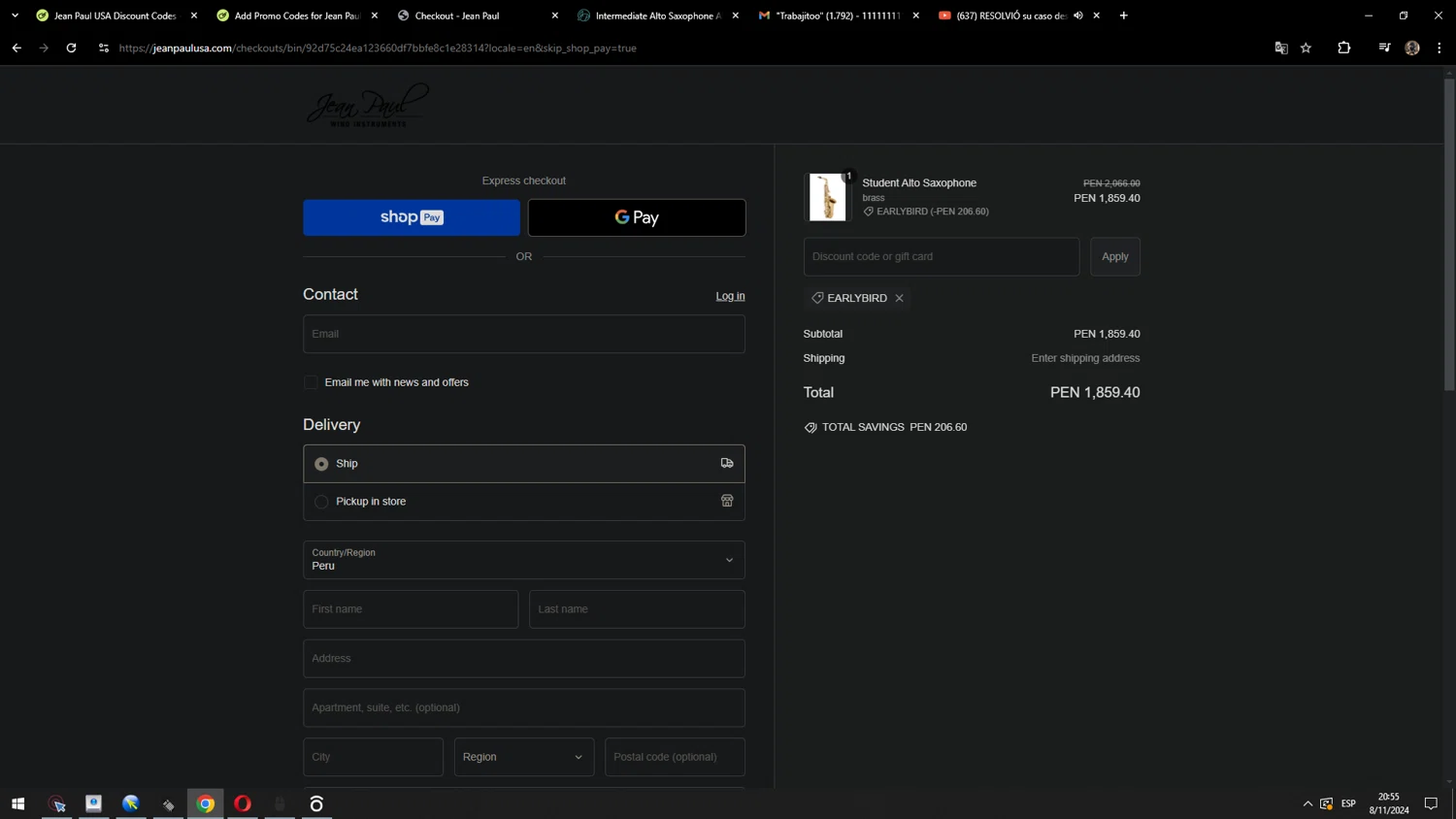
Task: Bookmark this page with star icon
Action: click(x=1307, y=48)
